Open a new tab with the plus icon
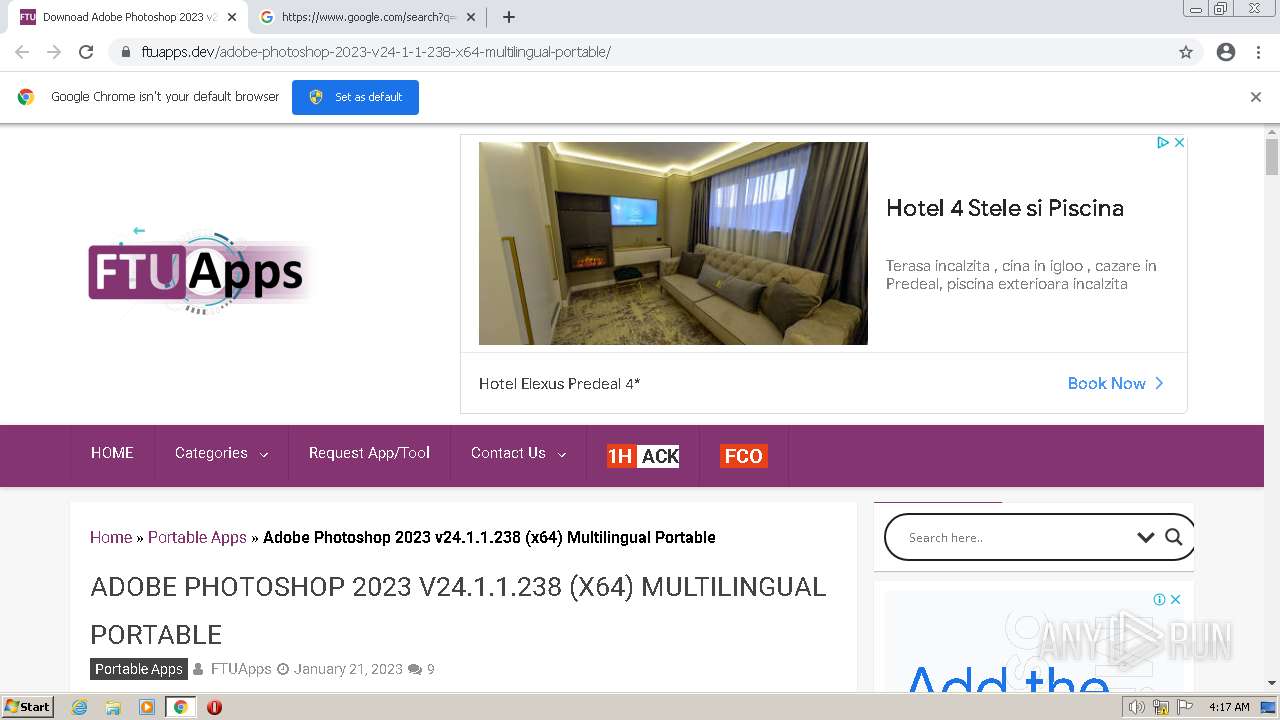Viewport: 1280px width, 720px height. [x=509, y=17]
